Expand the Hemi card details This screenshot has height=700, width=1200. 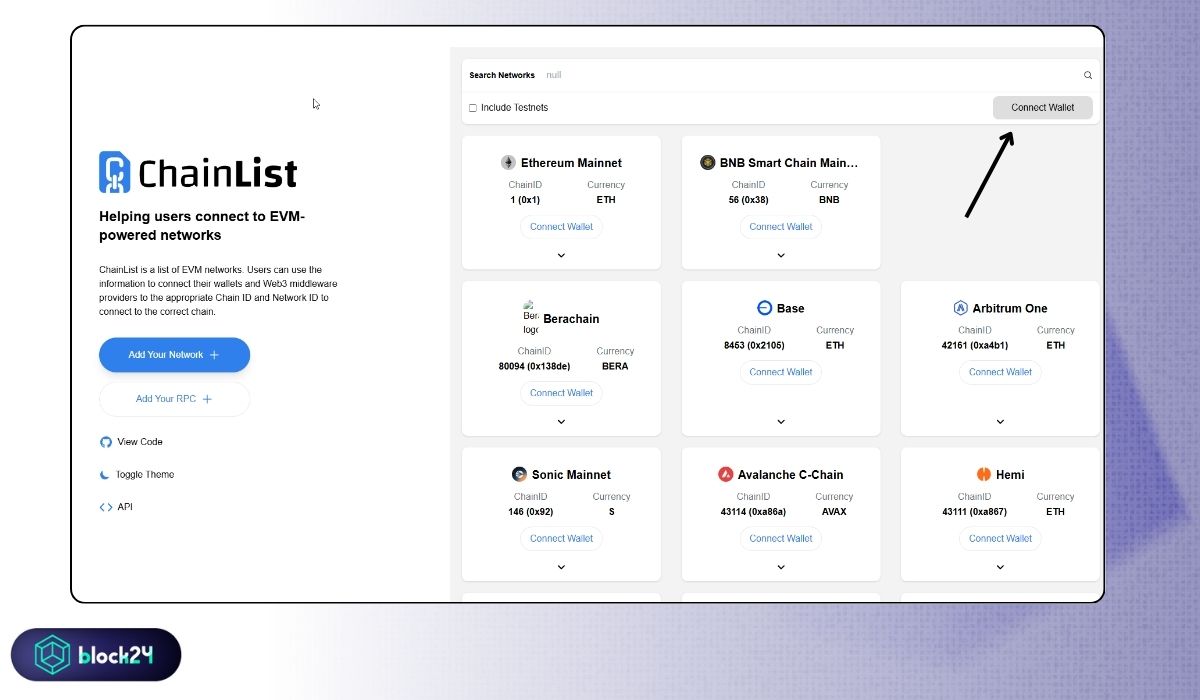click(1000, 567)
